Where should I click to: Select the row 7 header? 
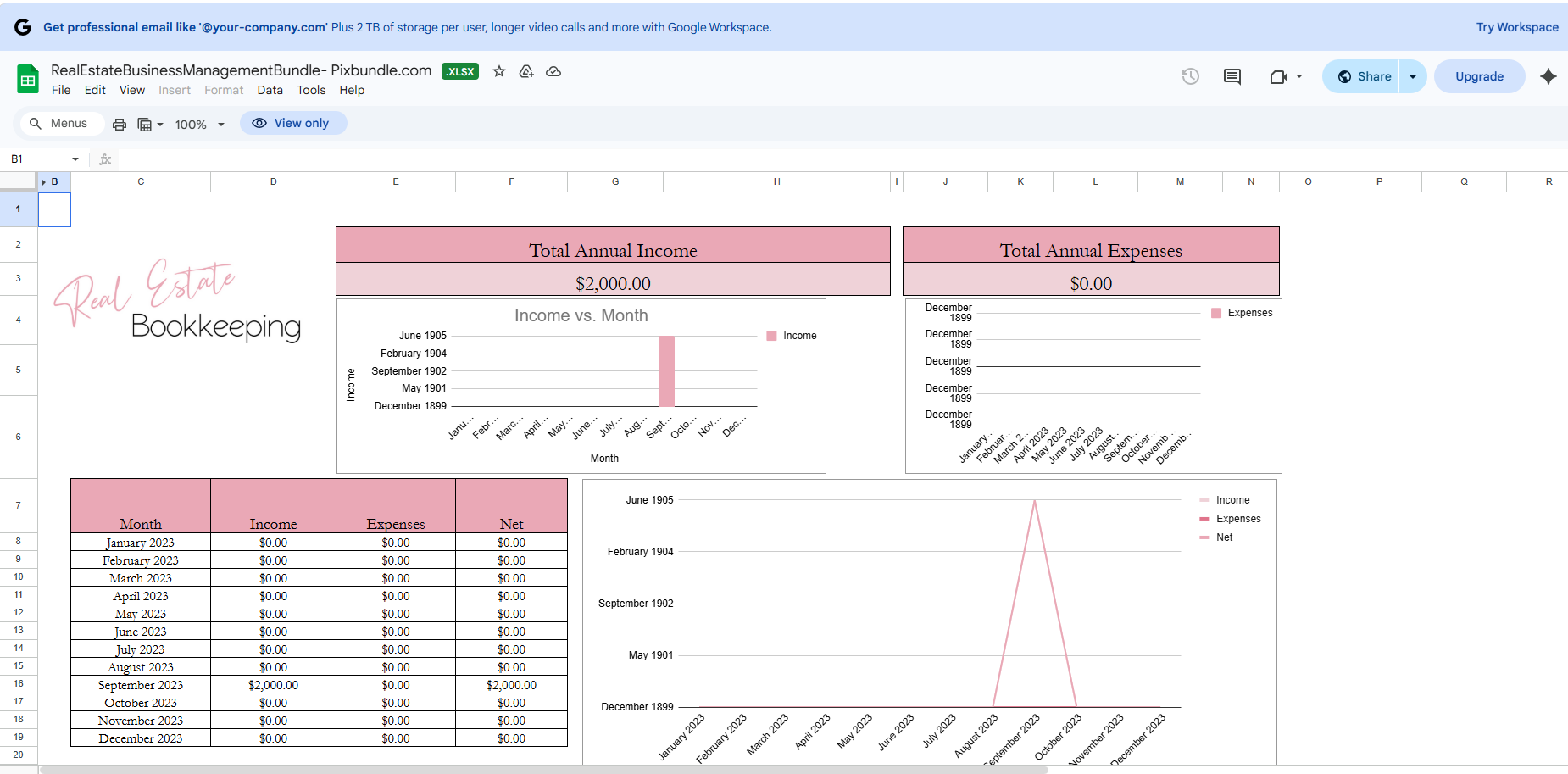19,505
